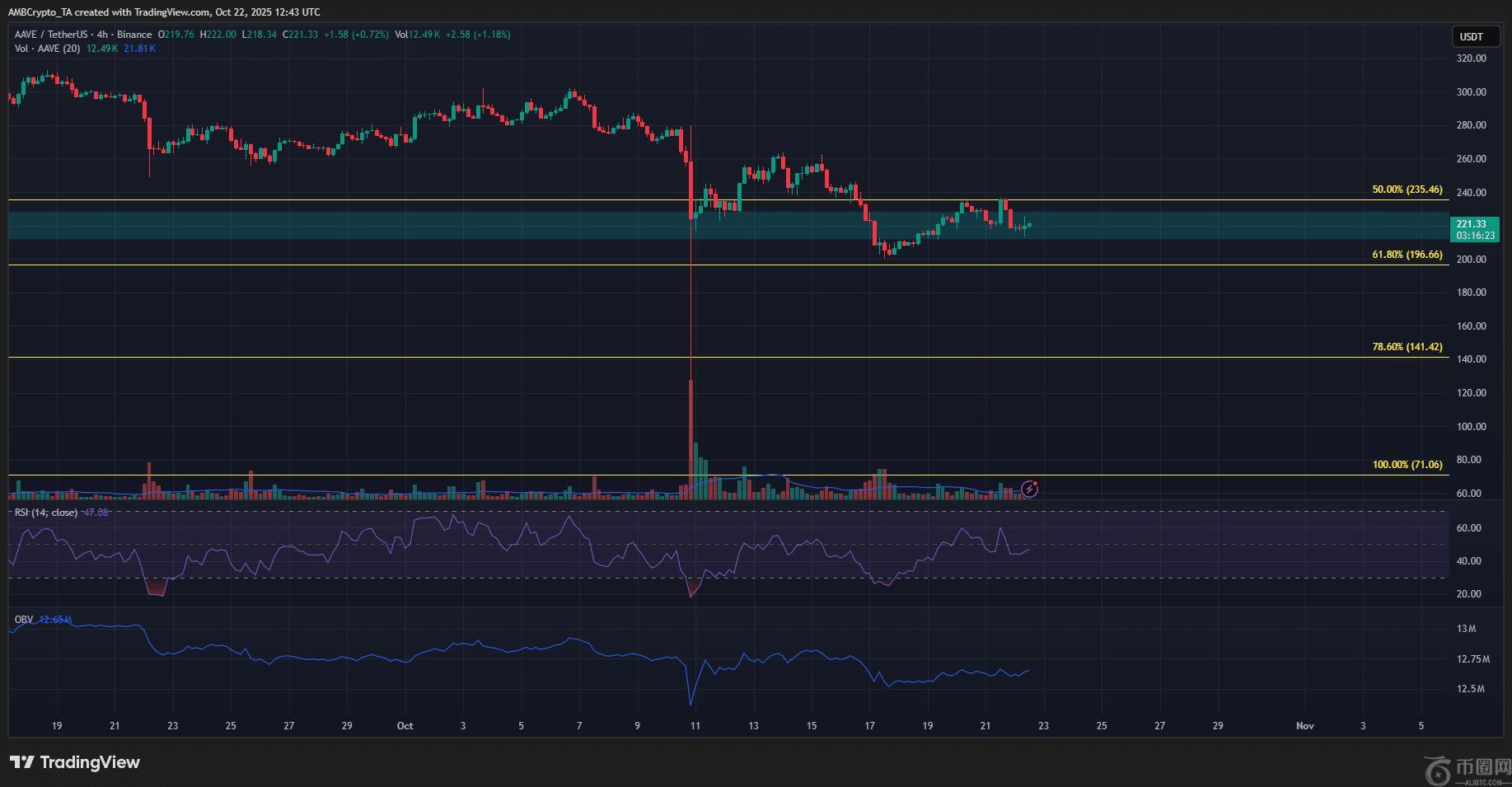Click the 61.80% (196.66) Fibonacci level label
1512x787 pixels.
(1407, 255)
